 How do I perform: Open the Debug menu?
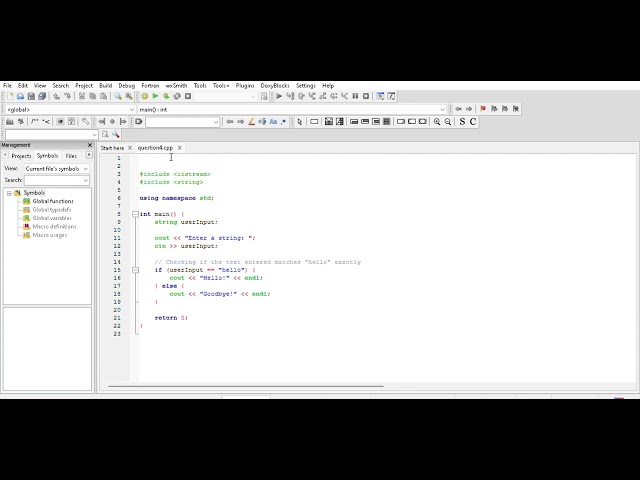click(x=127, y=86)
